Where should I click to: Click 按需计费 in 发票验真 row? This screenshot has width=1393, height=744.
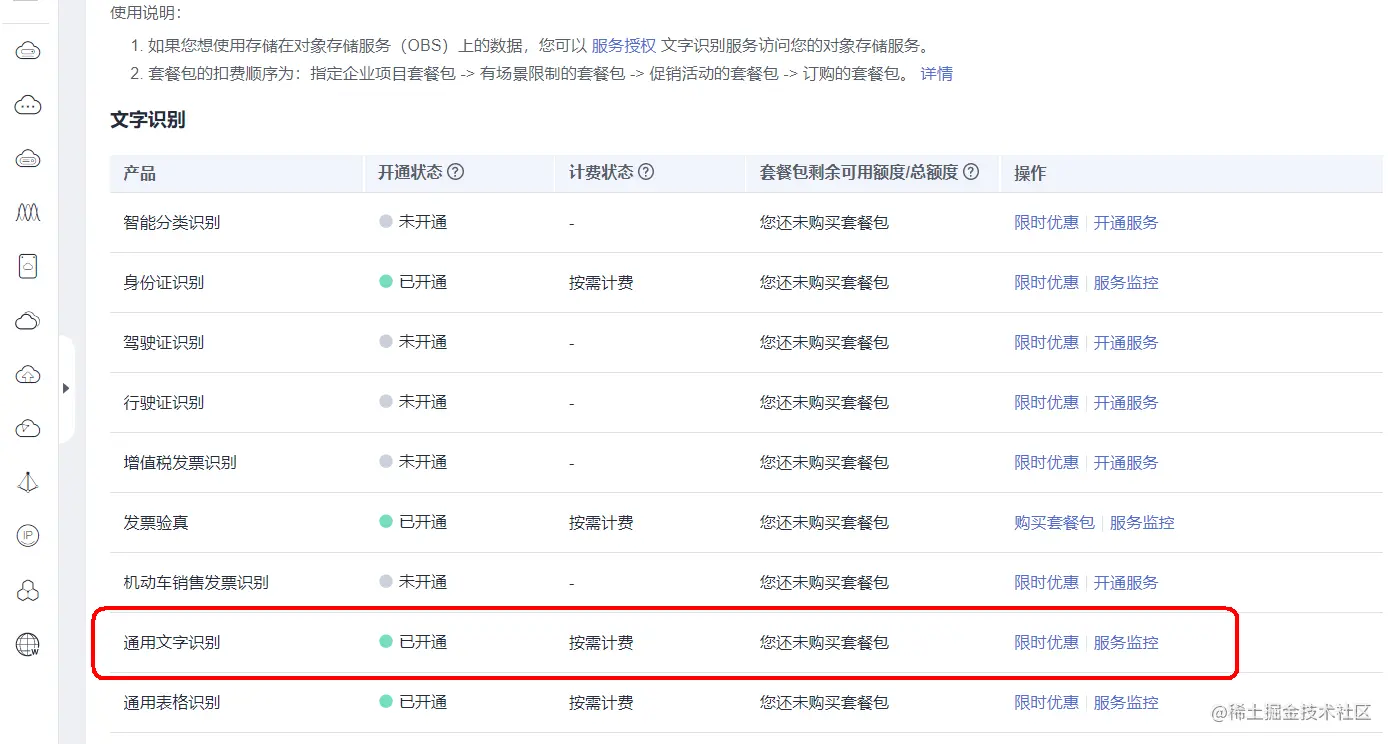coord(601,523)
